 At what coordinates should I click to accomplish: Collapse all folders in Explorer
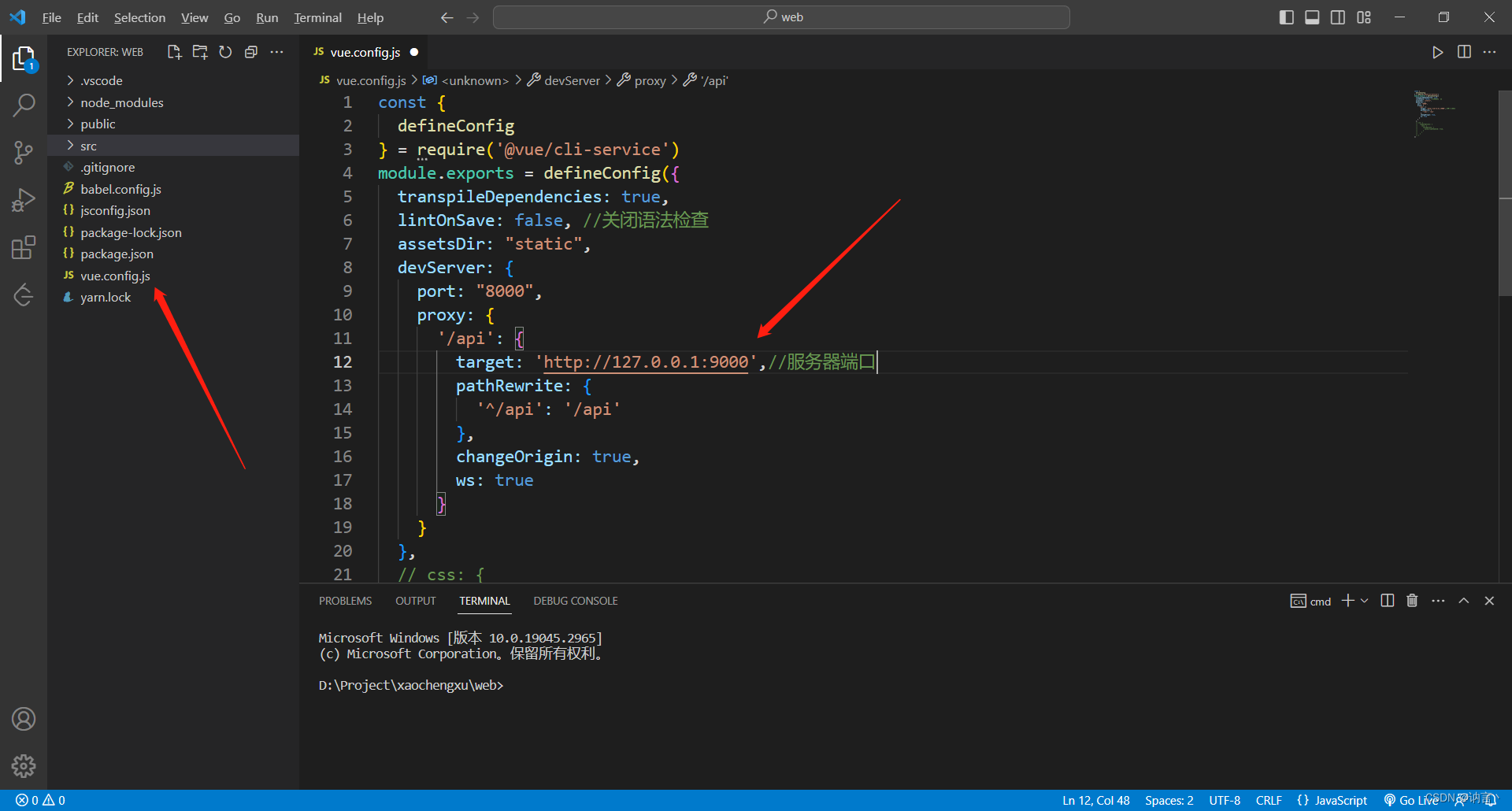[251, 52]
